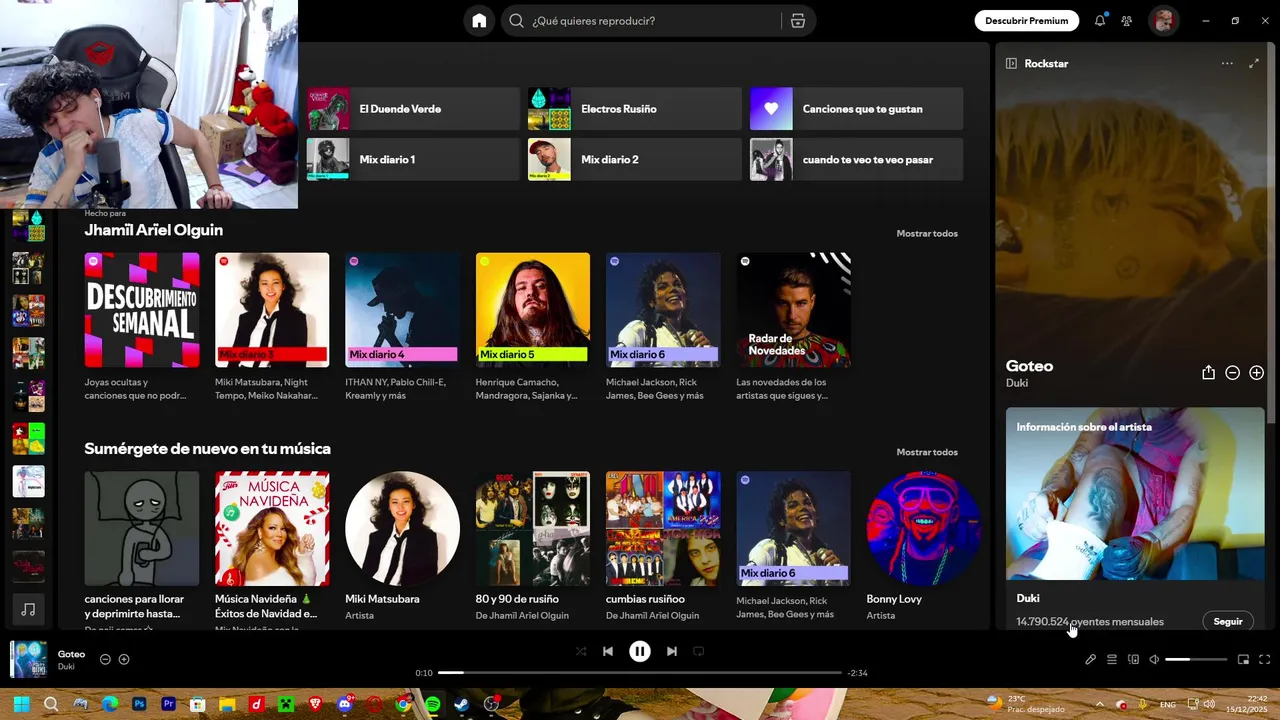Go to Spotify Home via the house icon
Screen dimensions: 1280x720
(479, 21)
